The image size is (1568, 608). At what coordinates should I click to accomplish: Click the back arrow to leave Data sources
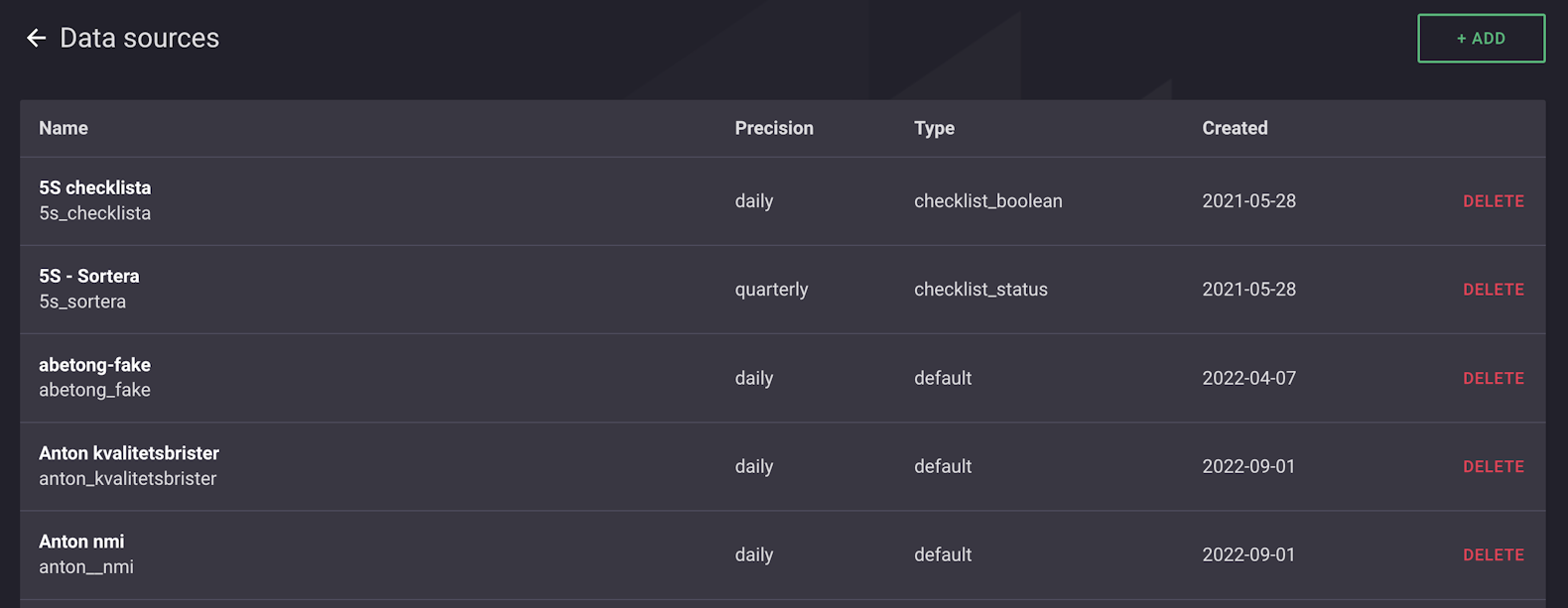click(x=37, y=38)
